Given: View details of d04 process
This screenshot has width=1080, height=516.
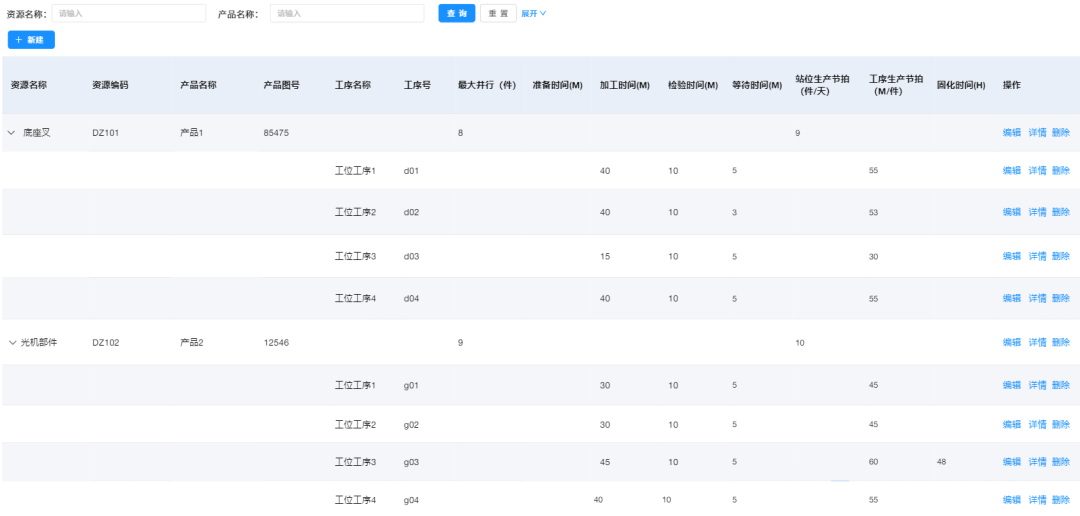Looking at the screenshot, I should pos(1037,298).
